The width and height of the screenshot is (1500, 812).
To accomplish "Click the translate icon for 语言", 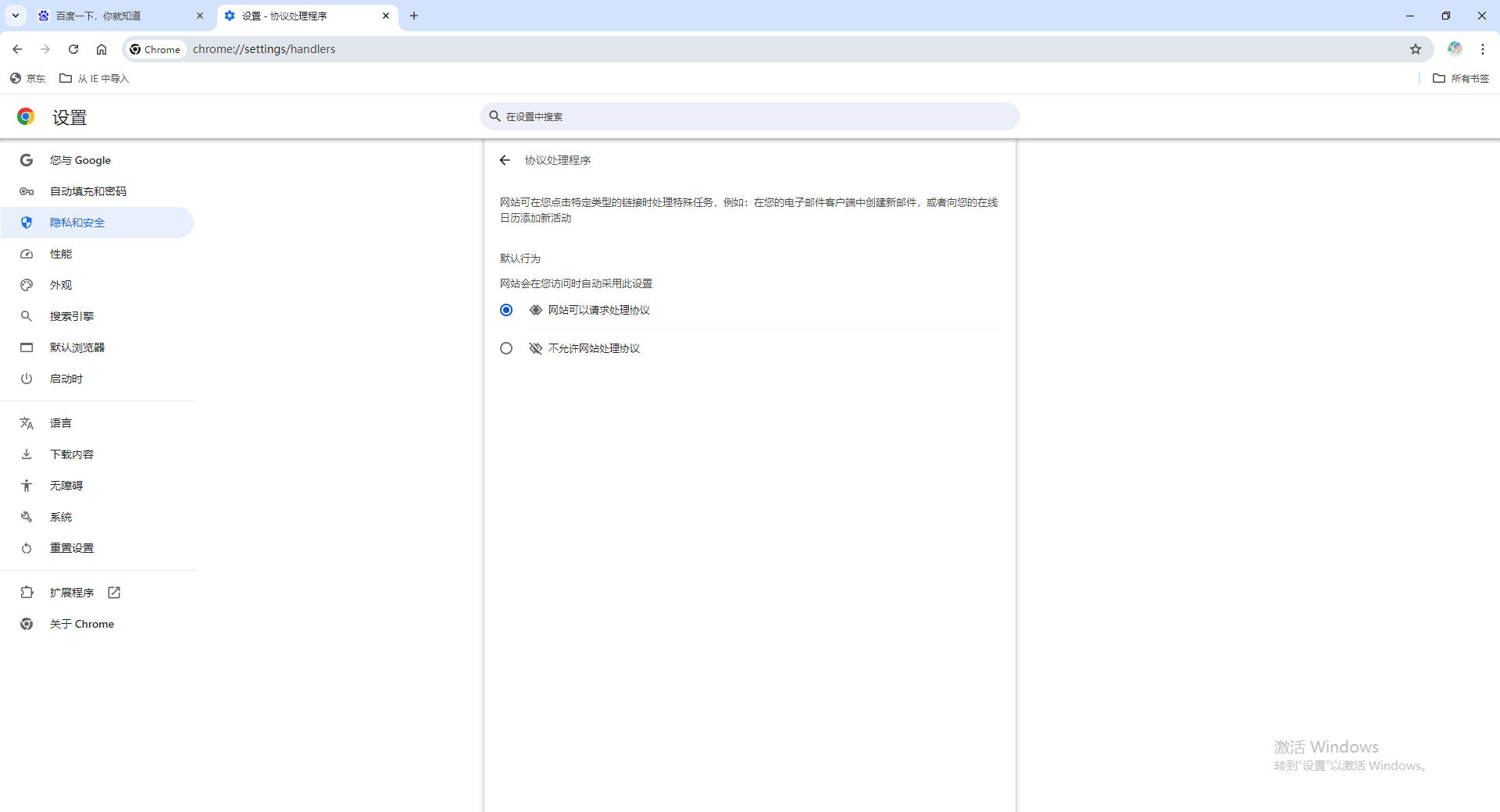I will point(27,423).
